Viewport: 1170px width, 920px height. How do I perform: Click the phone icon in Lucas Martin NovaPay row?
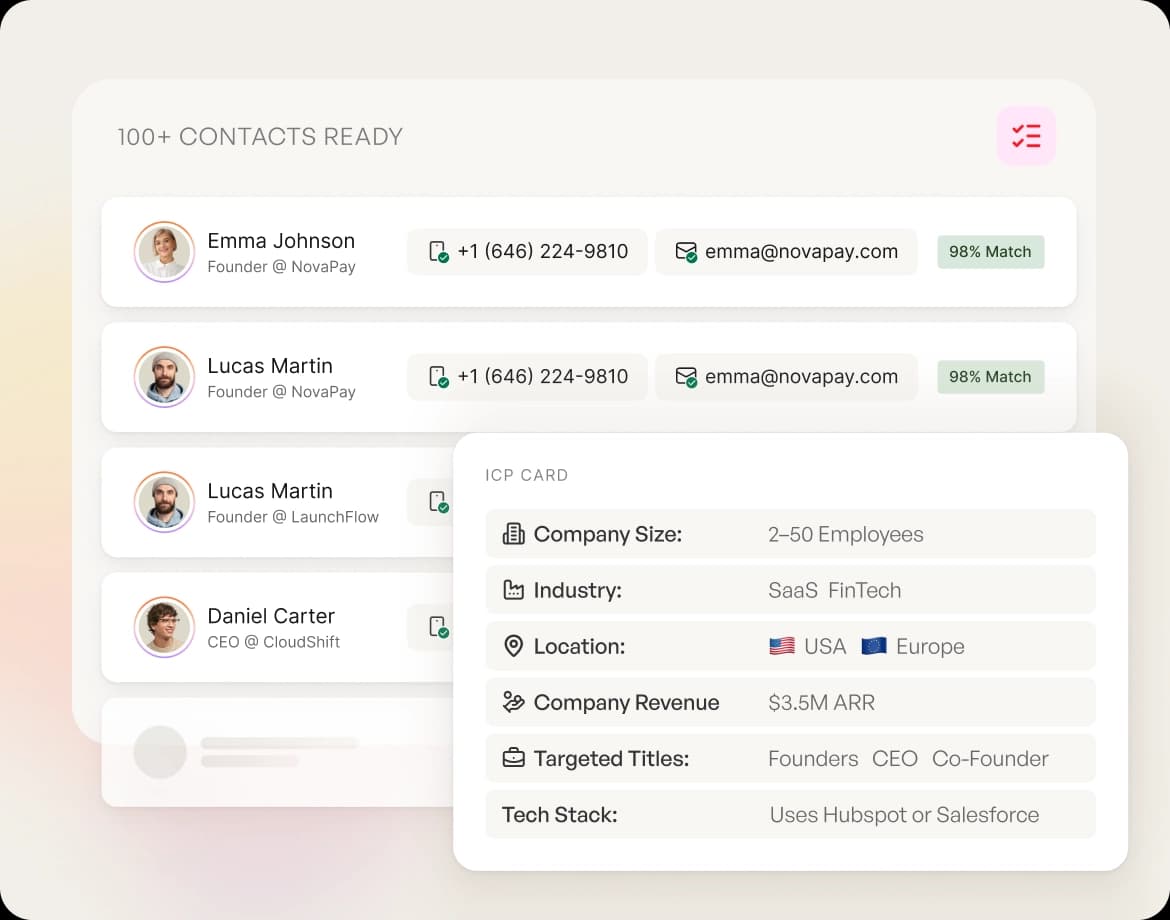point(438,377)
